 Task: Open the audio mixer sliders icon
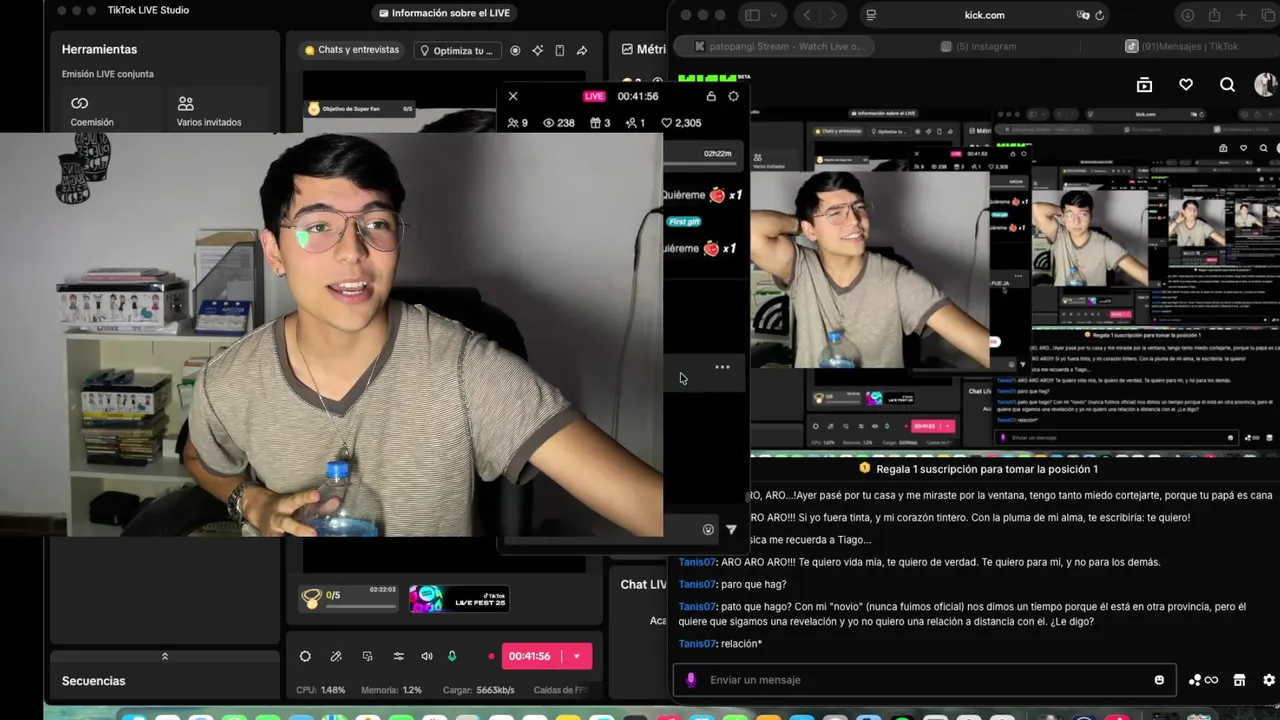pyautogui.click(x=398, y=656)
